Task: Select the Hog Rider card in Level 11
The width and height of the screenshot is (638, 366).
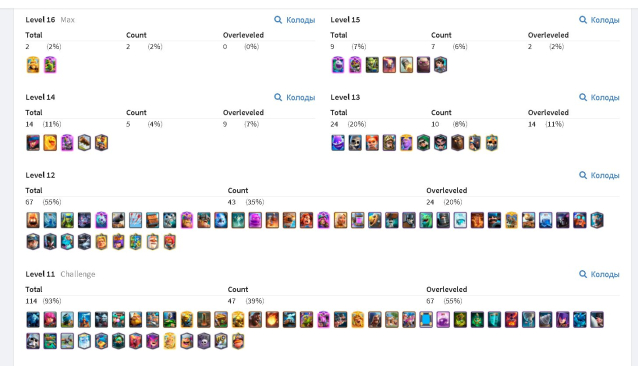Action: [x=255, y=320]
